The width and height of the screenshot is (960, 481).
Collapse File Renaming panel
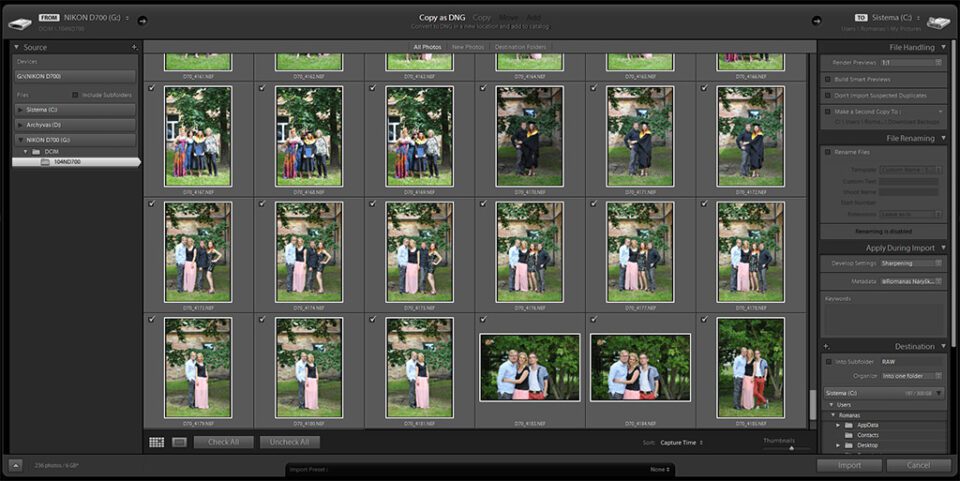[x=943, y=138]
